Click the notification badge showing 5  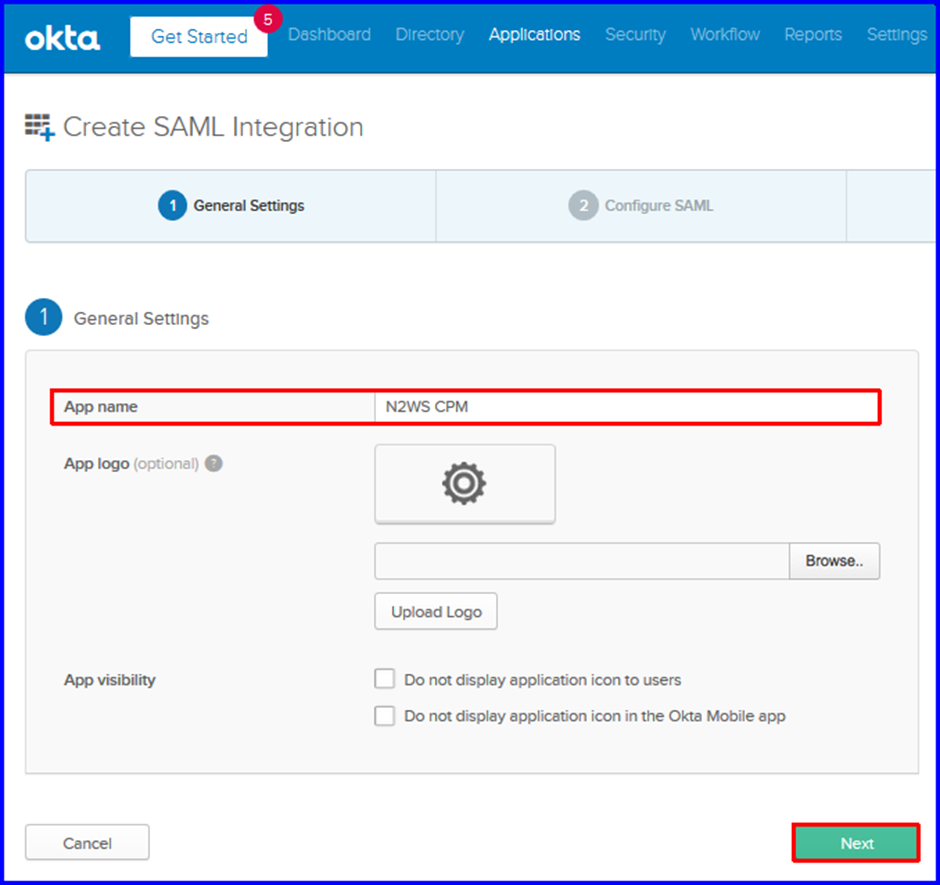268,19
